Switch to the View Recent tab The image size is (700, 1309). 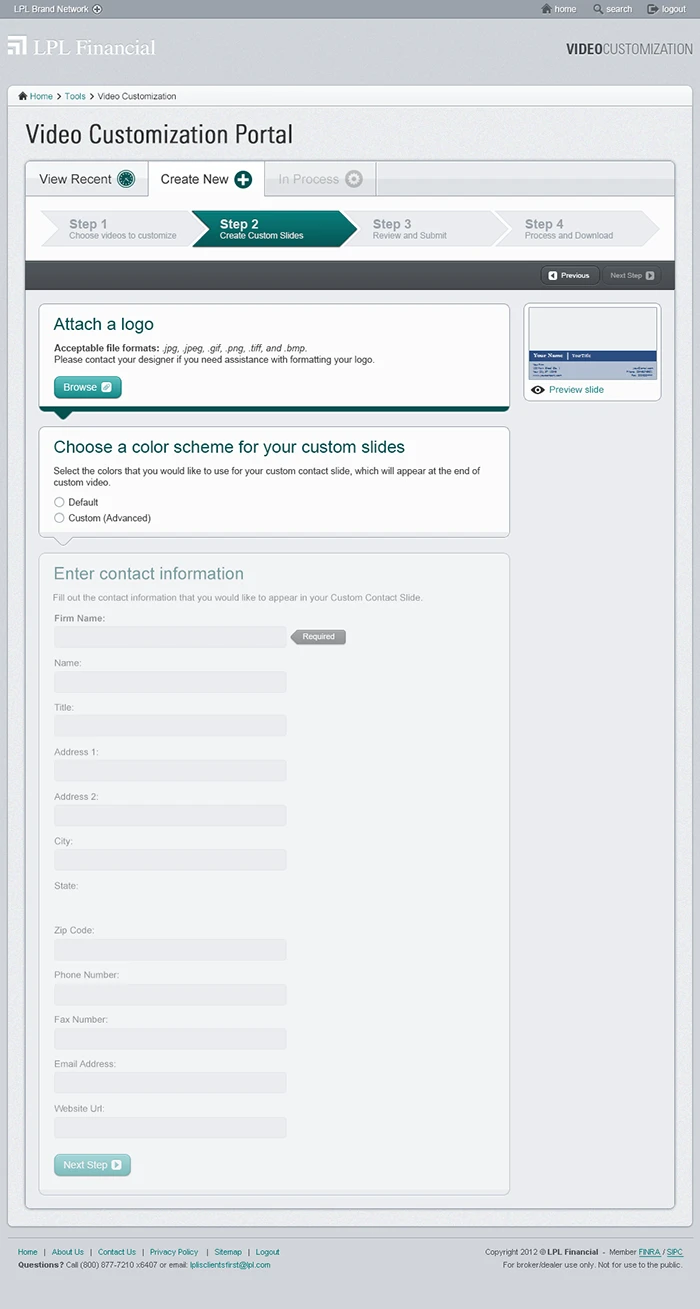click(86, 179)
